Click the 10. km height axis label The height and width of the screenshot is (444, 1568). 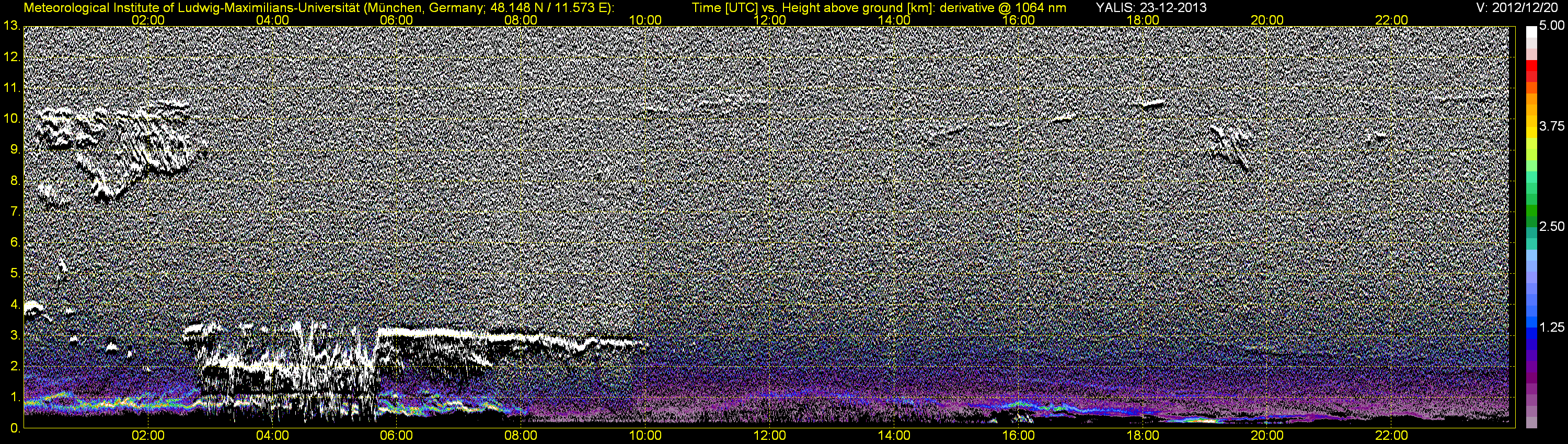[x=11, y=119]
